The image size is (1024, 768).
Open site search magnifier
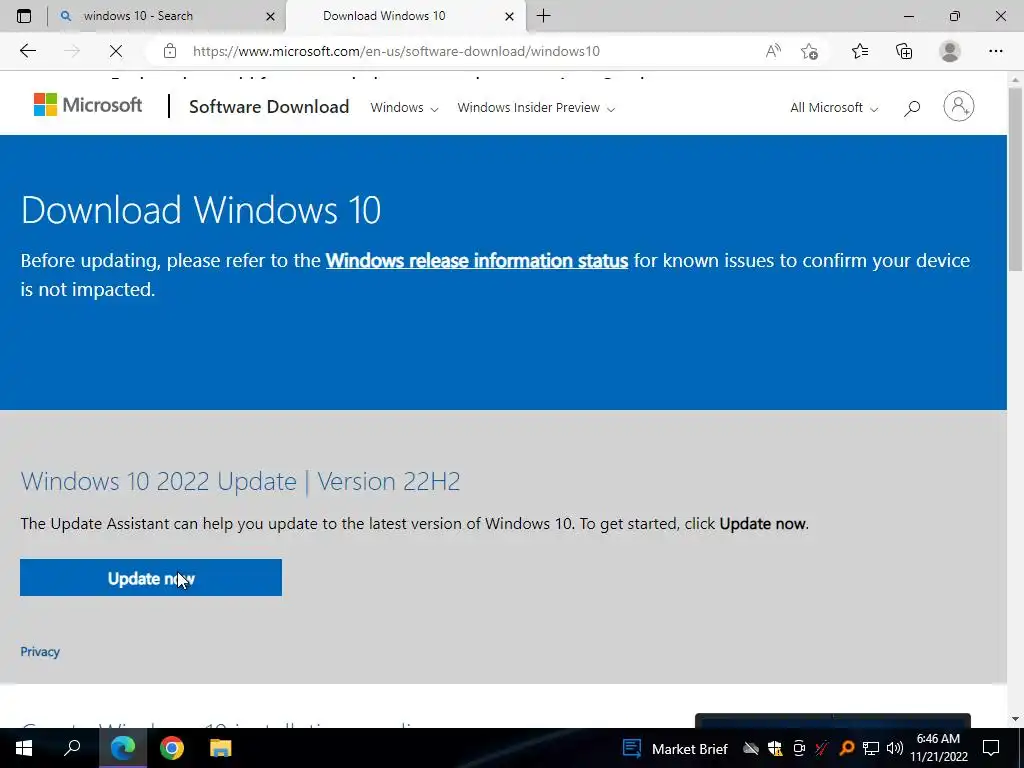[912, 108]
